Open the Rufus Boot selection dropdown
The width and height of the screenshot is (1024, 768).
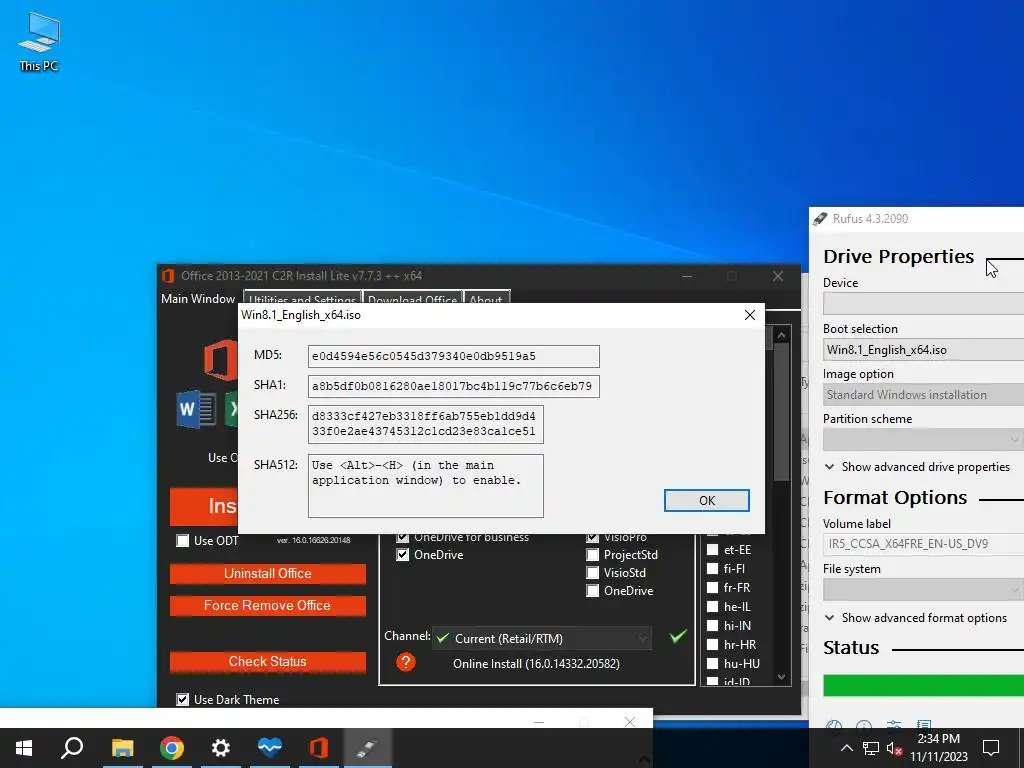point(923,349)
